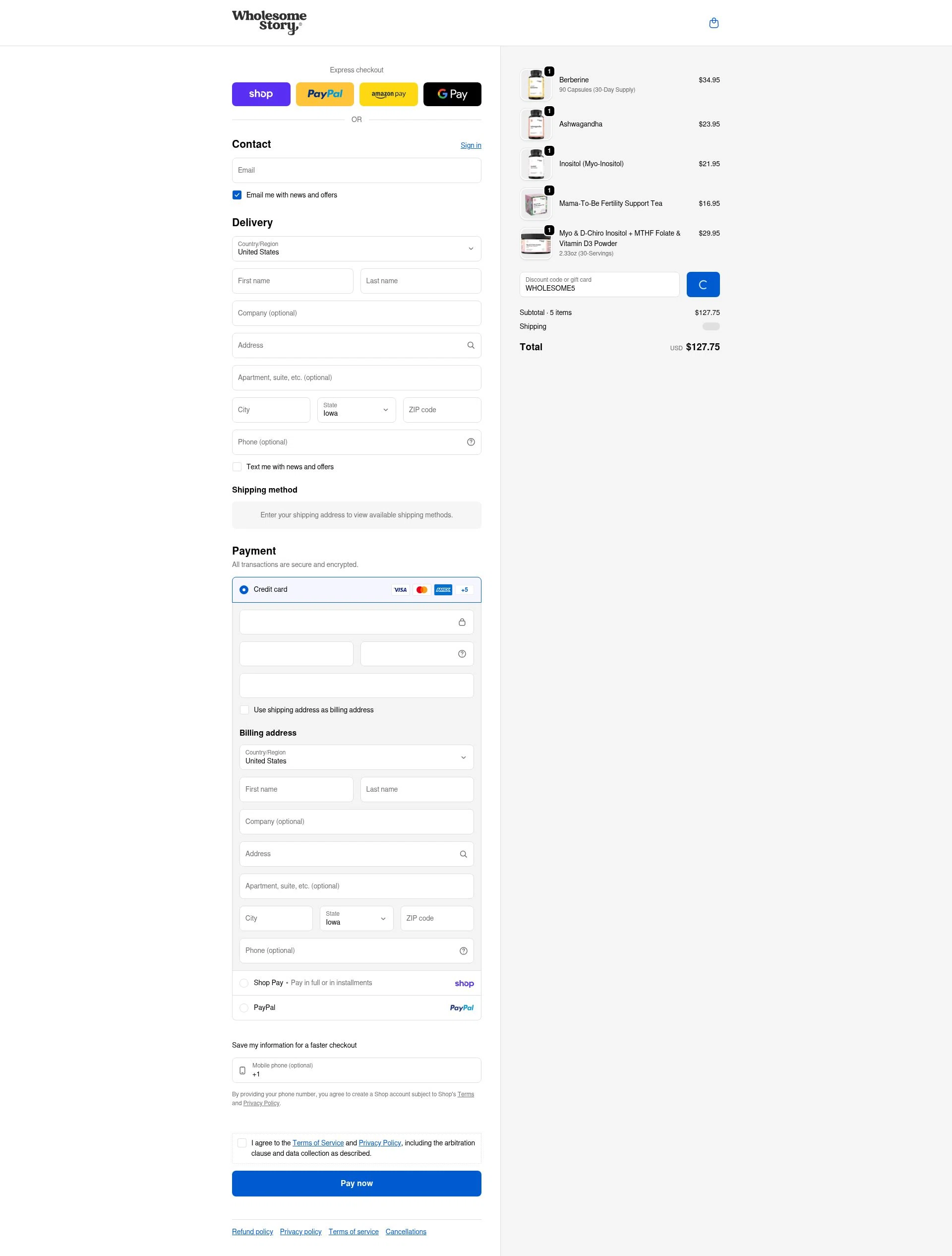Check Use shipping address as billing address
Image resolution: width=952 pixels, height=1256 pixels.
coord(244,710)
